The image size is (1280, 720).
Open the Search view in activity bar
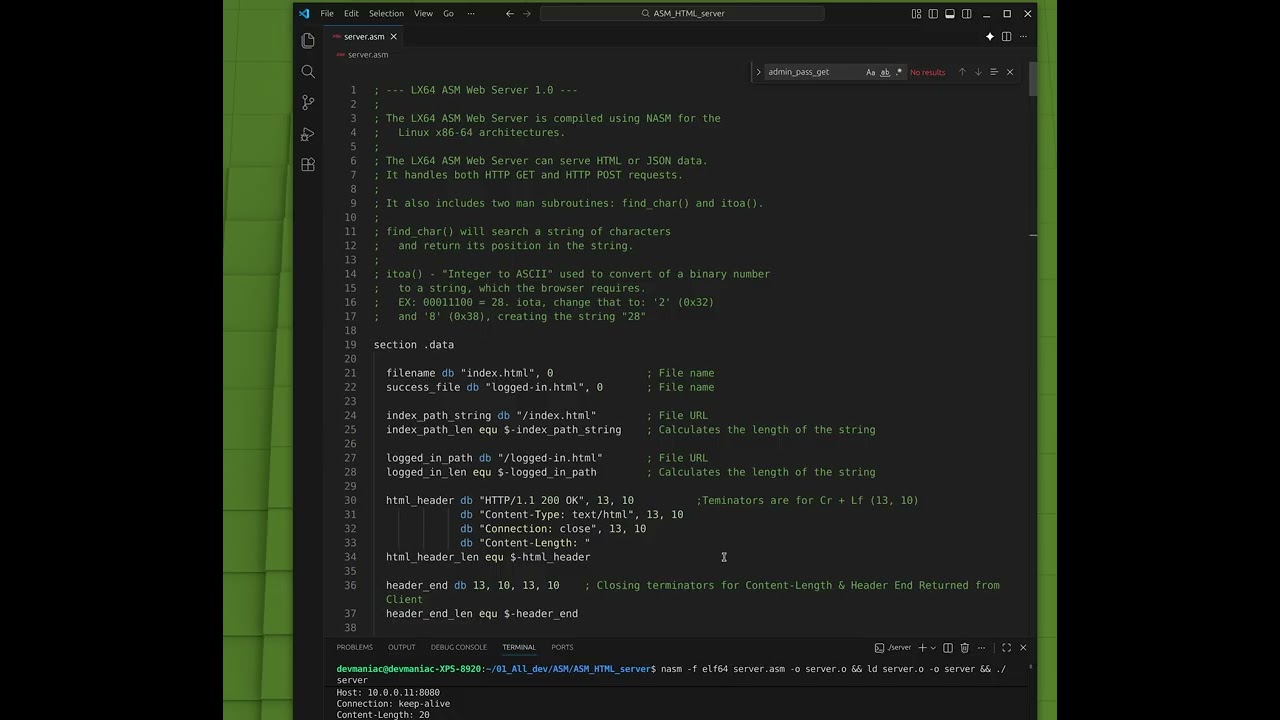[x=308, y=72]
